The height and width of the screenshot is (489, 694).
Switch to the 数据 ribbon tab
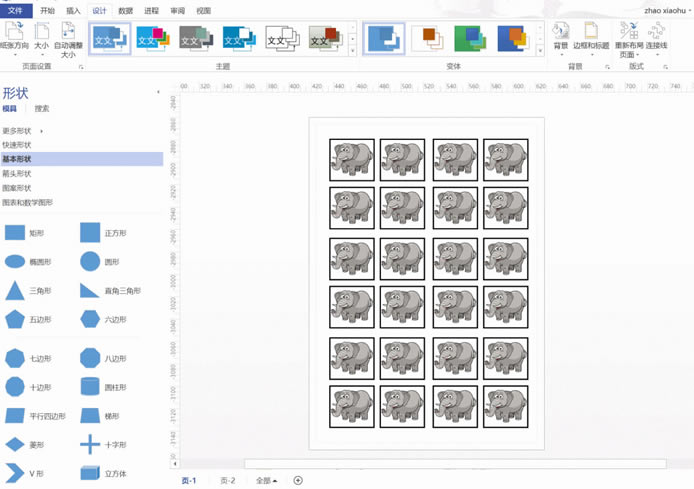125,10
